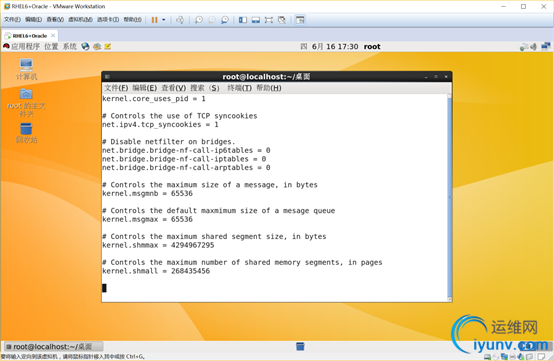This screenshot has width=554, height=361.
Task: Click the root user label in top panel
Action: (x=372, y=47)
